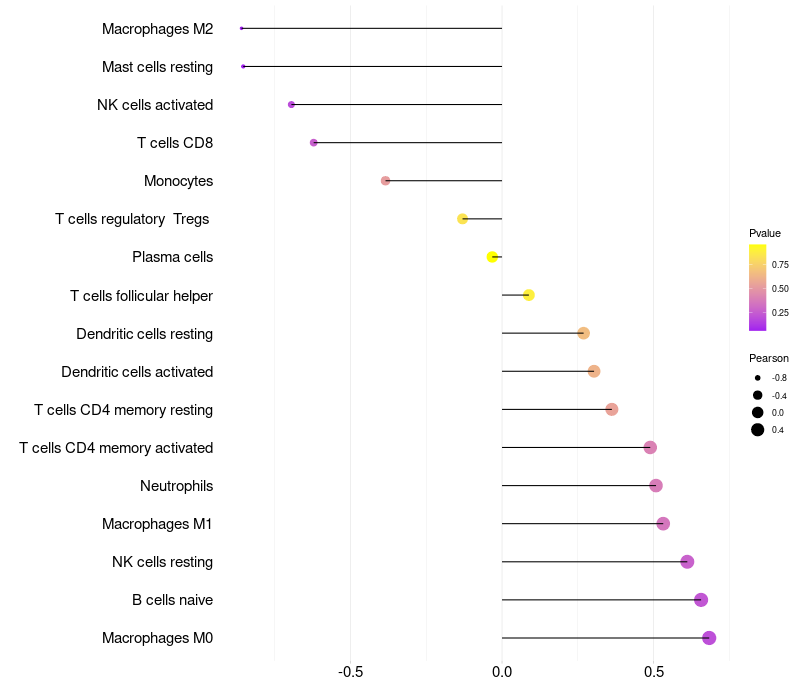Click the 'Pearson' legend title
The height and width of the screenshot is (700, 800).
point(768,358)
